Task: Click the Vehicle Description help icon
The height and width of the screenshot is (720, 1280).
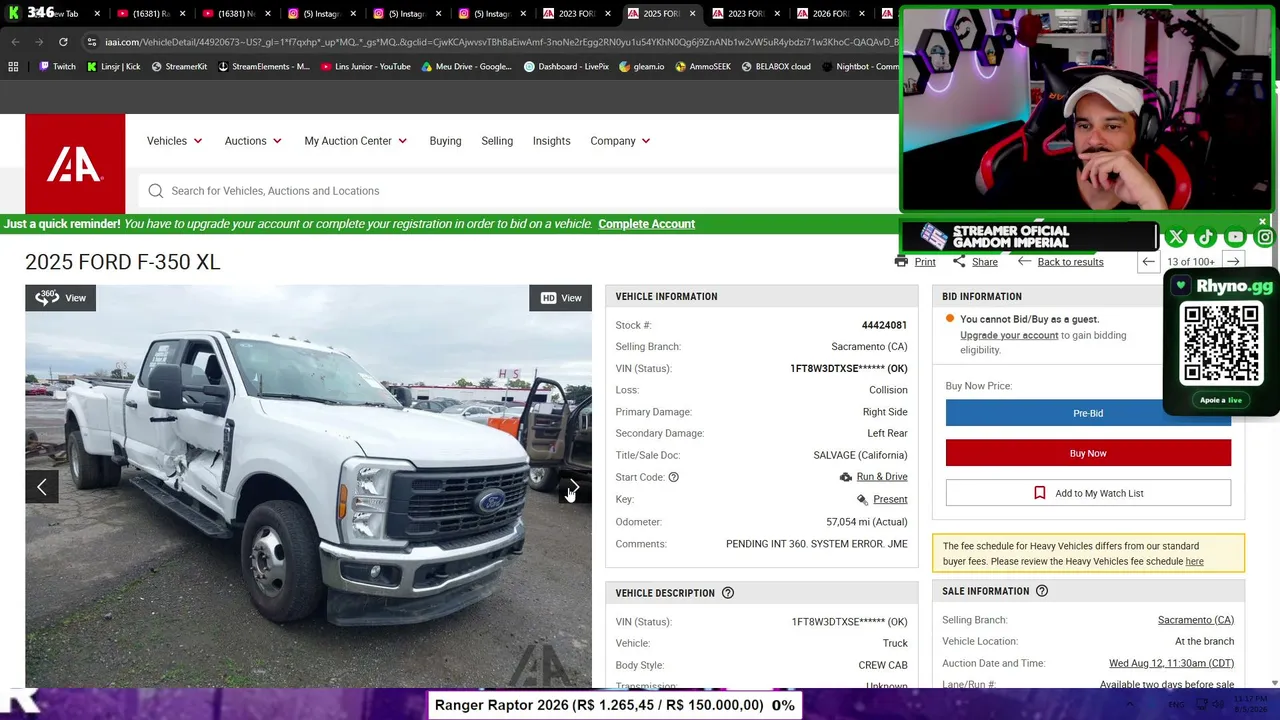Action: pos(728,593)
